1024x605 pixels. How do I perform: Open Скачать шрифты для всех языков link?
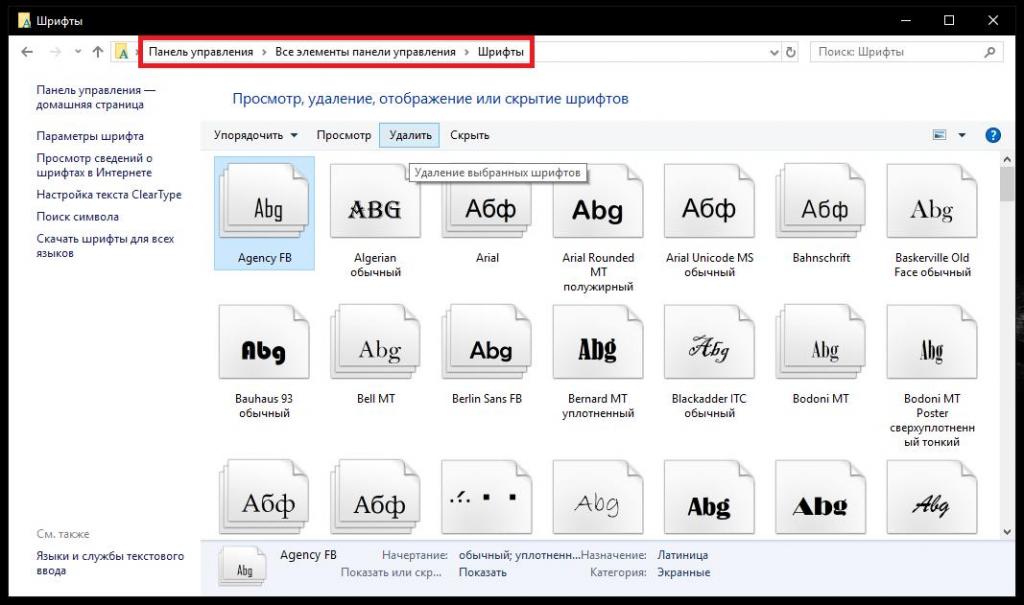tap(105, 246)
